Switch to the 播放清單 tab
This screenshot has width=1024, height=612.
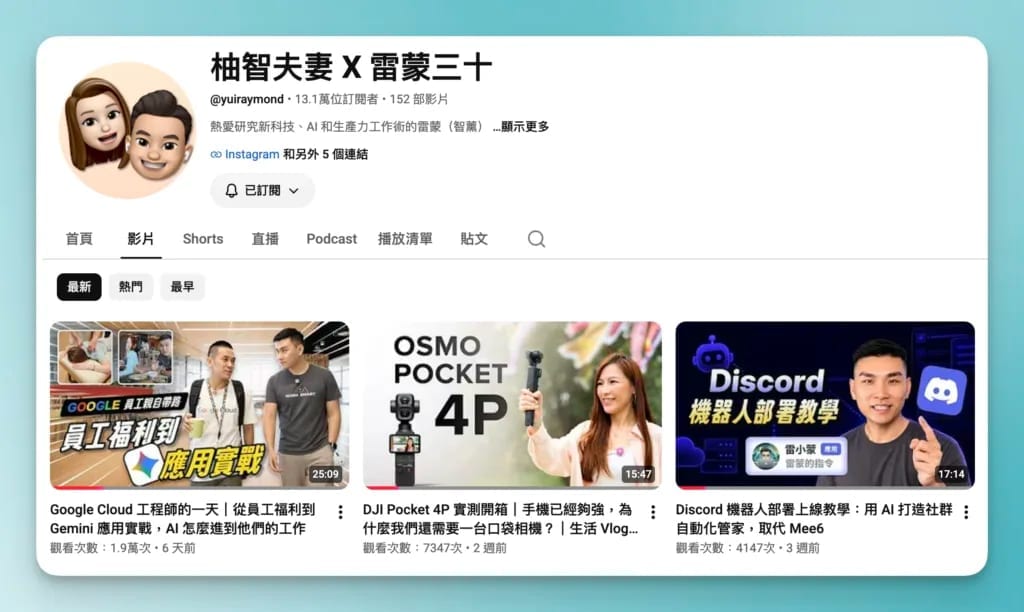pos(405,239)
